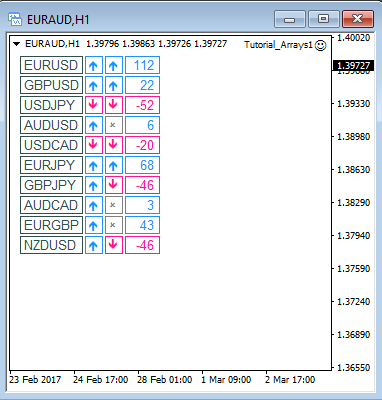
Task: Click the up arrow in AUDCAD row
Action: coord(94,205)
